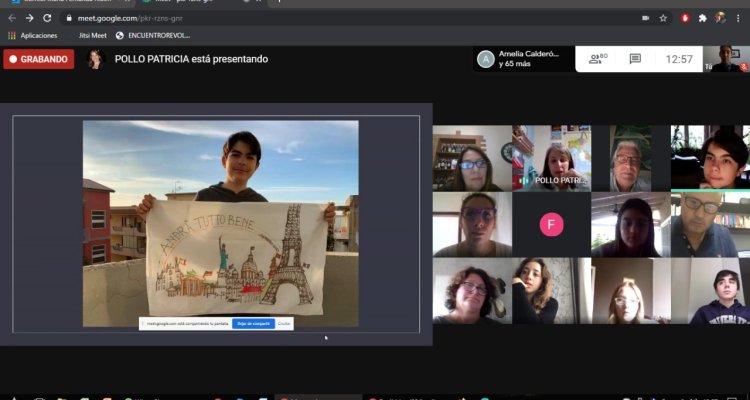Select tile of man before colorful bookshelf
750x400 pixels.
pos(710,224)
